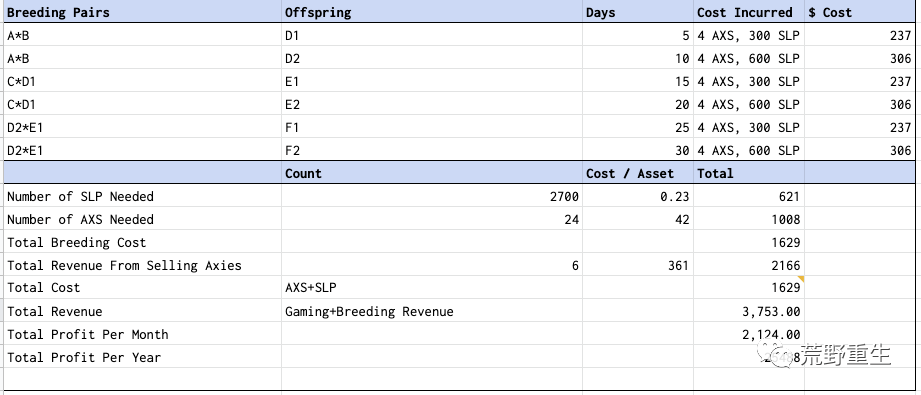This screenshot has height=395, width=921.
Task: Select the cell containing offspring D1
Action: [x=432, y=35]
